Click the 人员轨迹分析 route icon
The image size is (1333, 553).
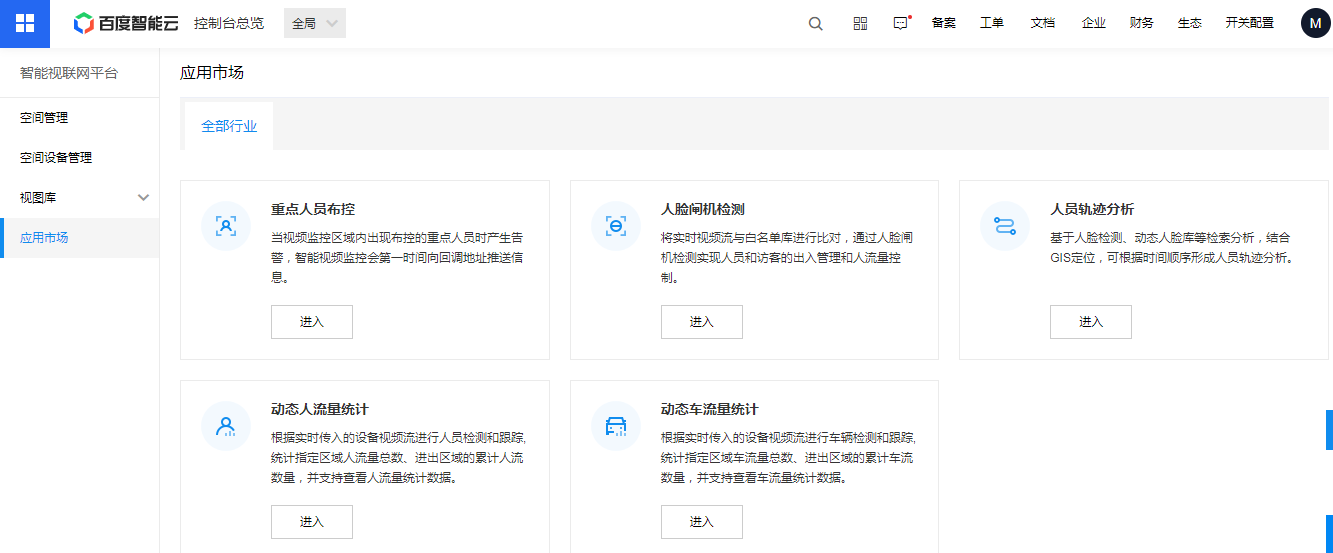[x=1005, y=226]
